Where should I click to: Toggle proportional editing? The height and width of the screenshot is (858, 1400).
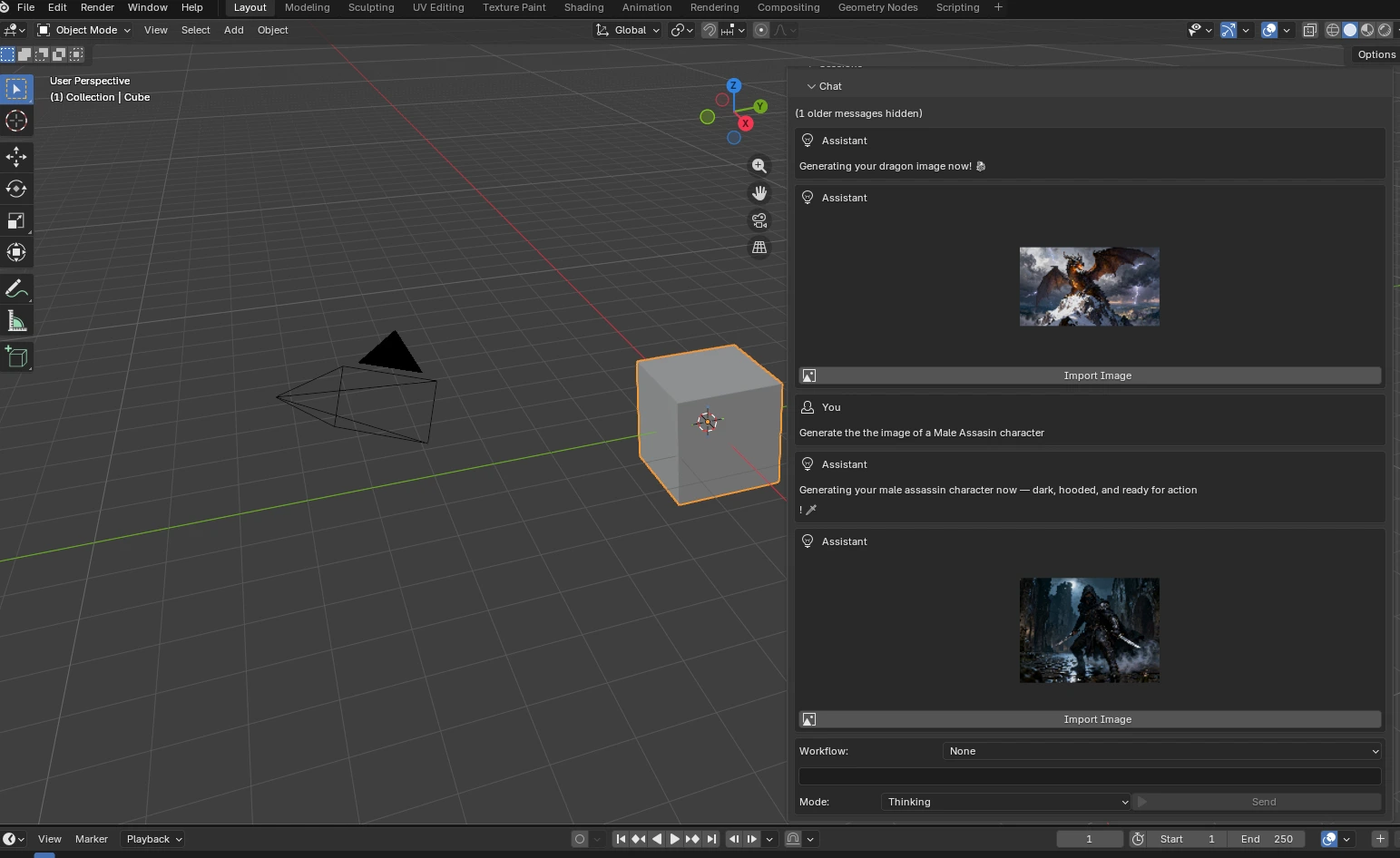pyautogui.click(x=761, y=30)
